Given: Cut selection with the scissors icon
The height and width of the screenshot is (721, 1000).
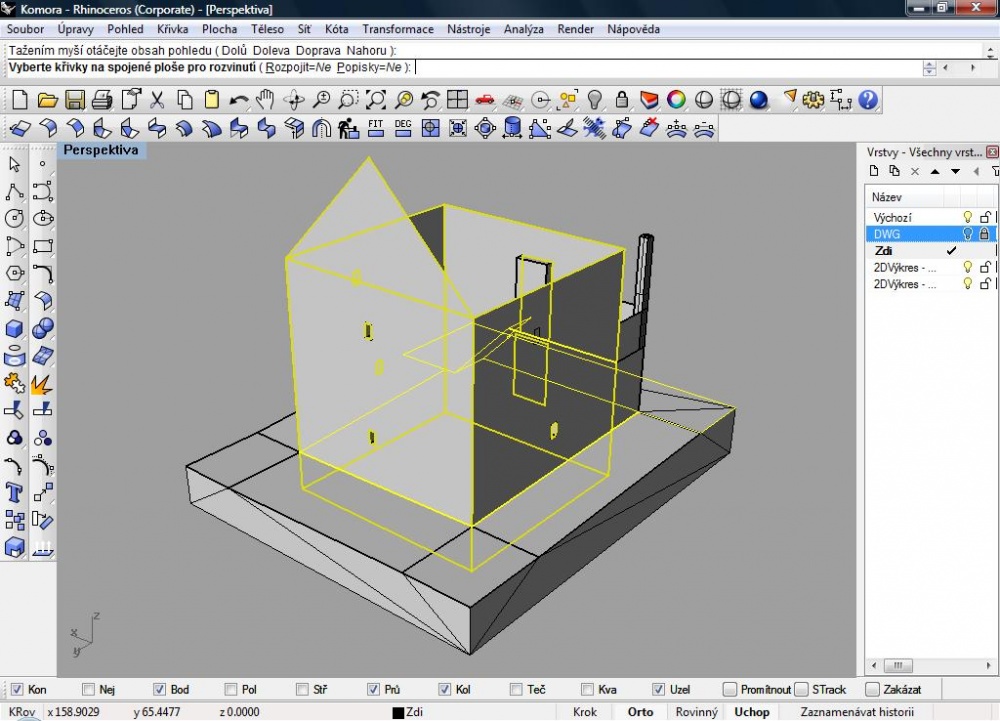Looking at the screenshot, I should click(x=157, y=100).
